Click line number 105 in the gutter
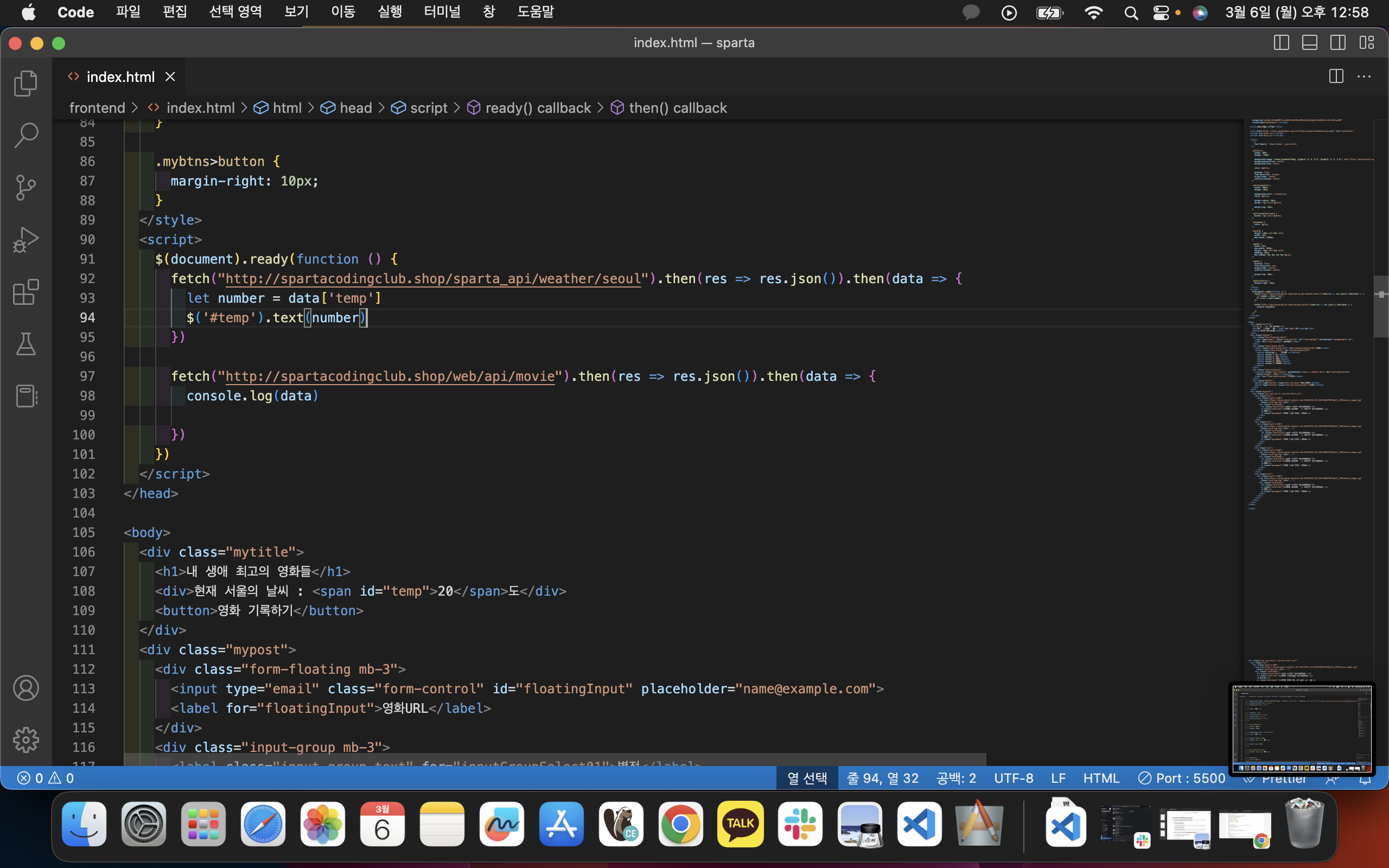 [84, 532]
